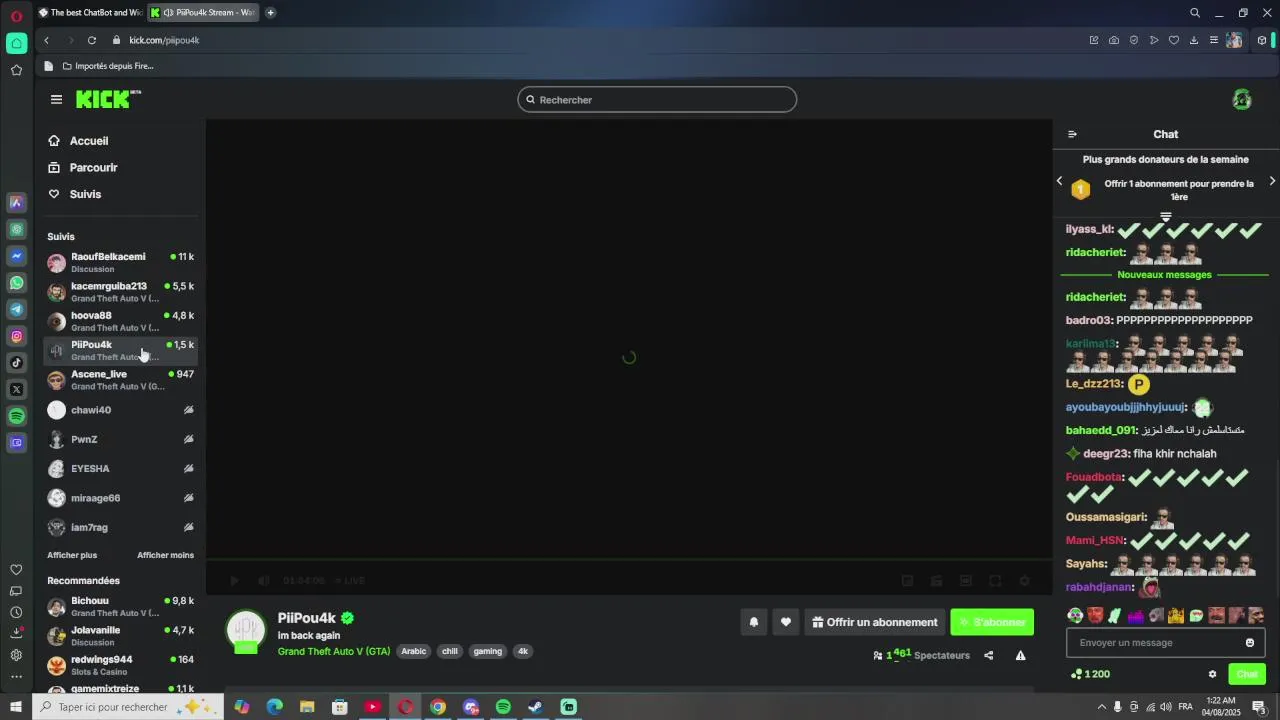Toggle theater mode in player
This screenshot has height=720, width=1280.
(x=966, y=580)
